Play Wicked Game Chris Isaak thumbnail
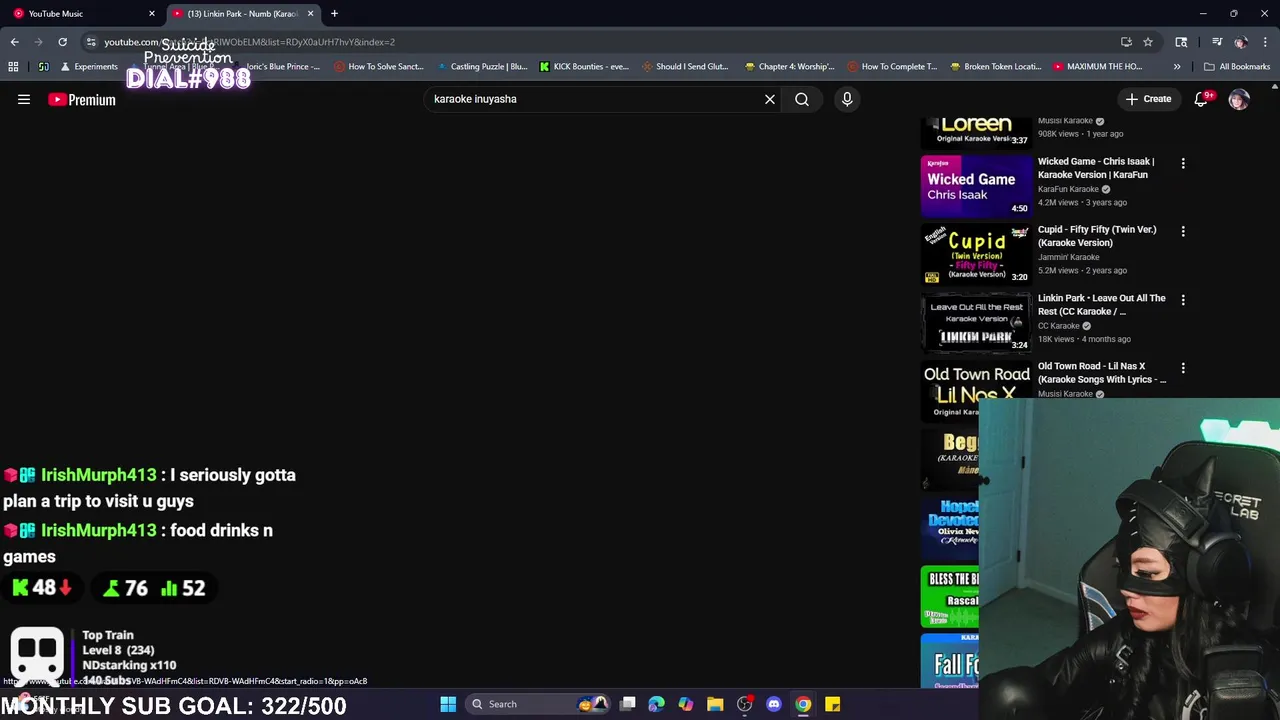 [x=976, y=185]
